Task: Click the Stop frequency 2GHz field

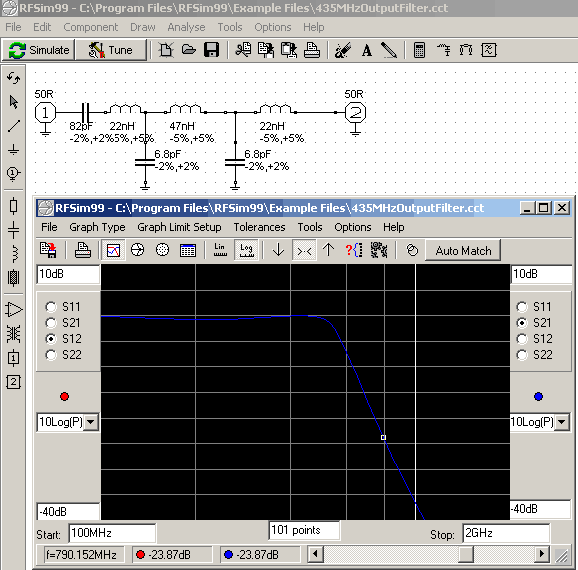Action: click(x=506, y=533)
